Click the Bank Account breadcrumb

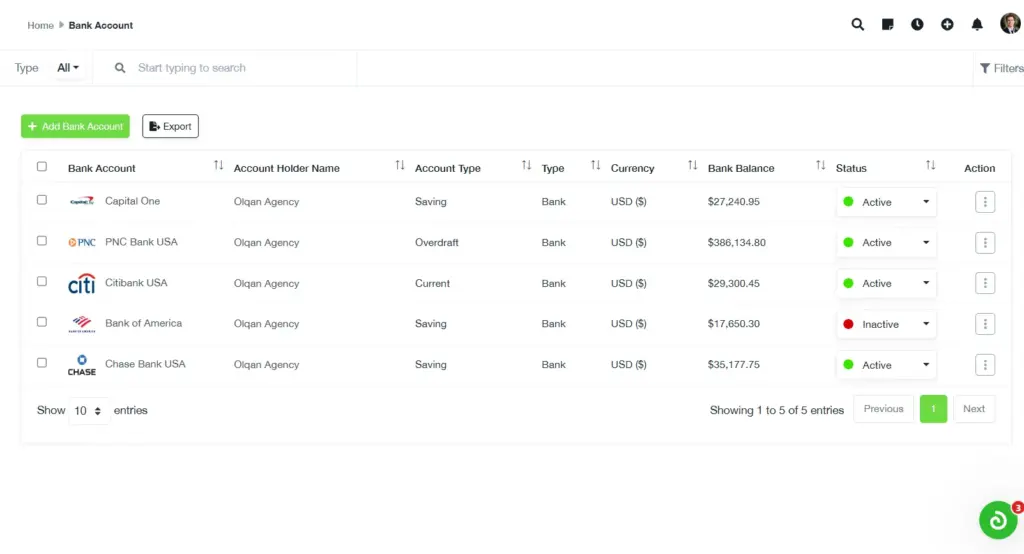[x=101, y=25]
